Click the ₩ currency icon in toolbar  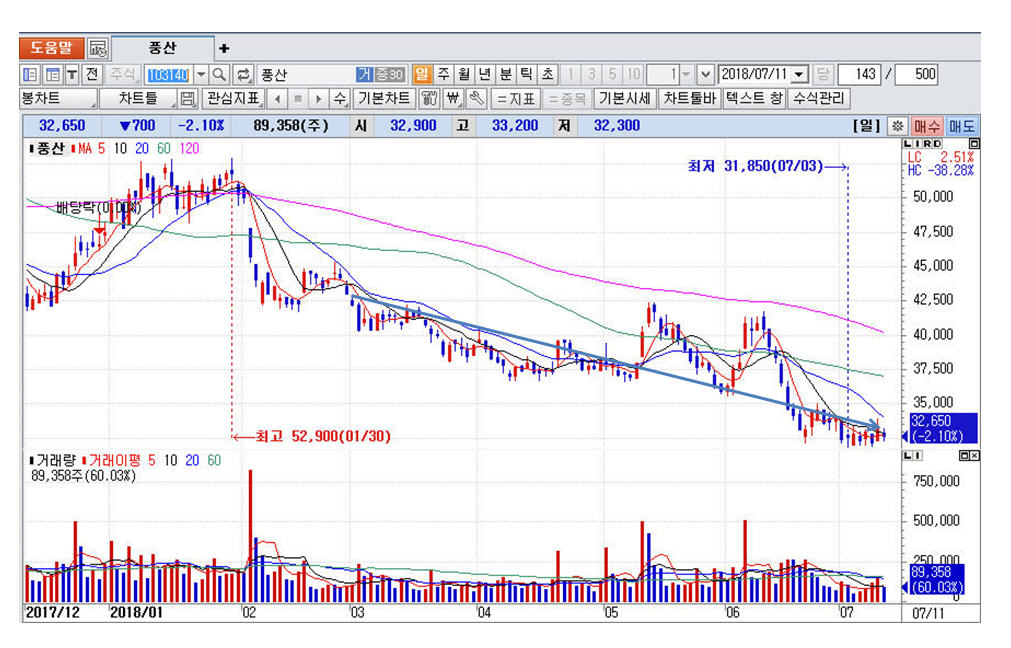coord(452,99)
